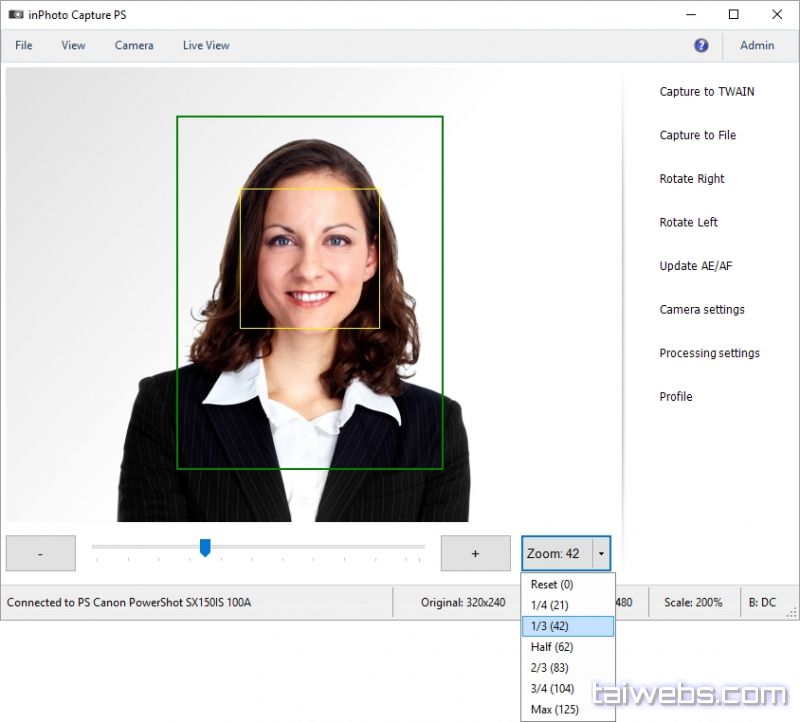Click the Admin button
The height and width of the screenshot is (722, 800).
coord(757,45)
